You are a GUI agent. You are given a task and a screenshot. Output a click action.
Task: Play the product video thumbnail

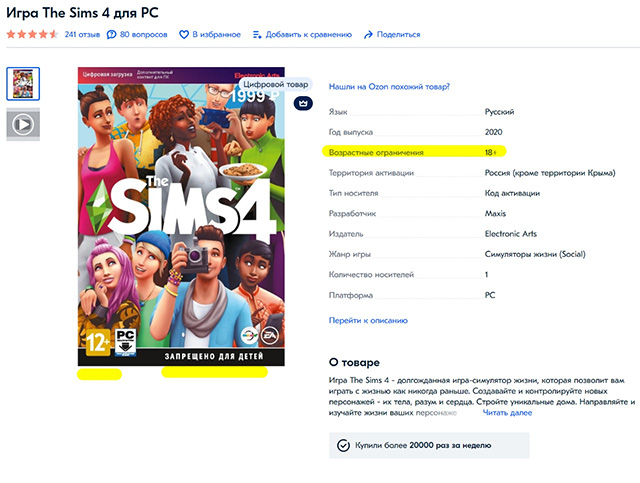(23, 124)
